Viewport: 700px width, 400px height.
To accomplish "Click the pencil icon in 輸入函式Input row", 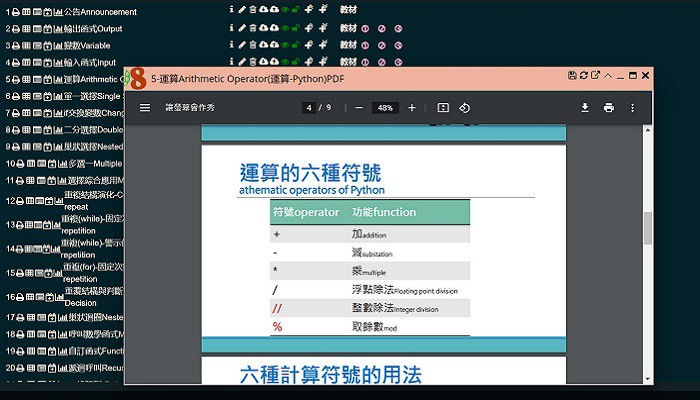I will (x=242, y=61).
